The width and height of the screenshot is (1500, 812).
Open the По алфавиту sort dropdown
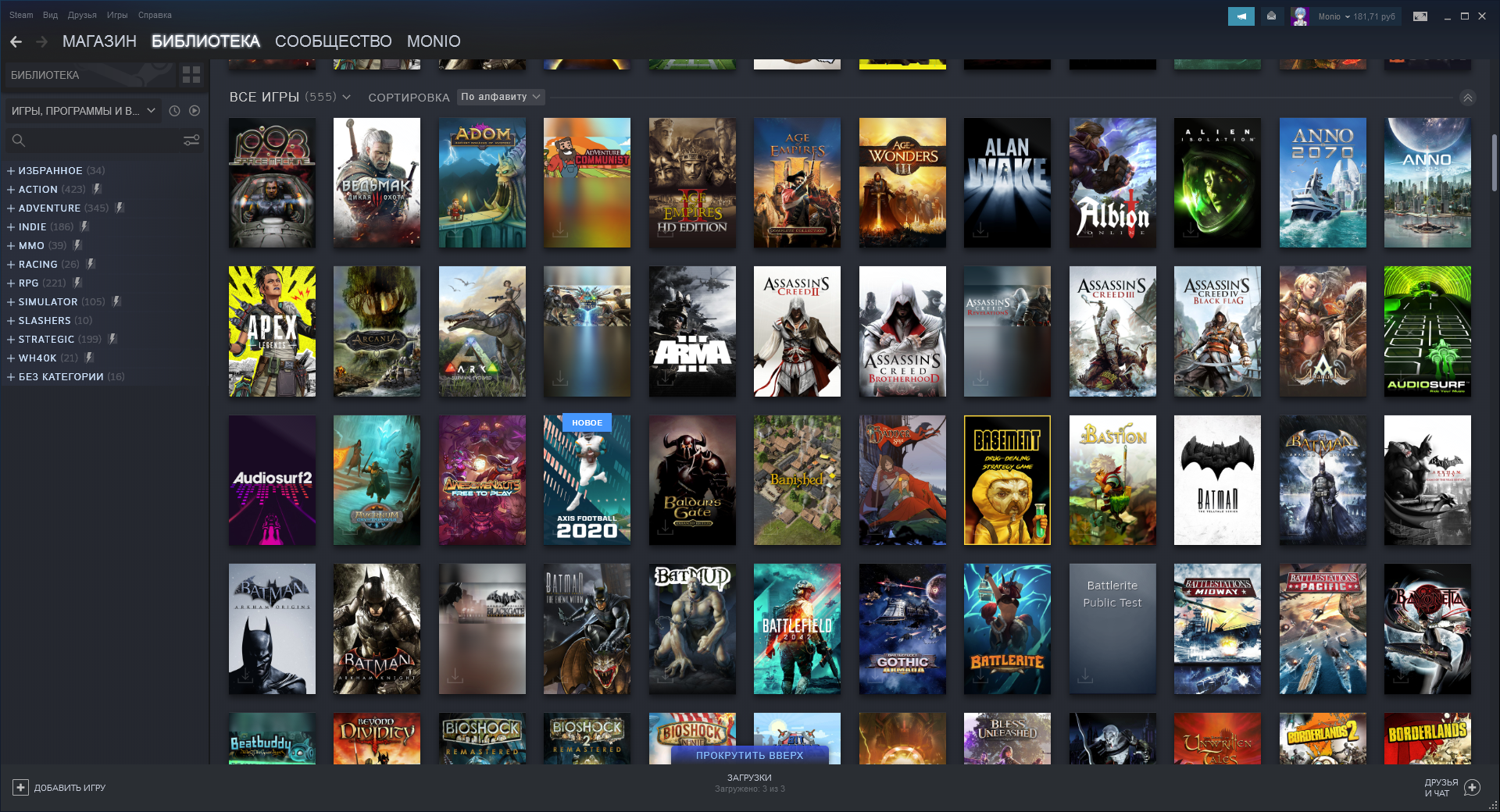pyautogui.click(x=501, y=97)
